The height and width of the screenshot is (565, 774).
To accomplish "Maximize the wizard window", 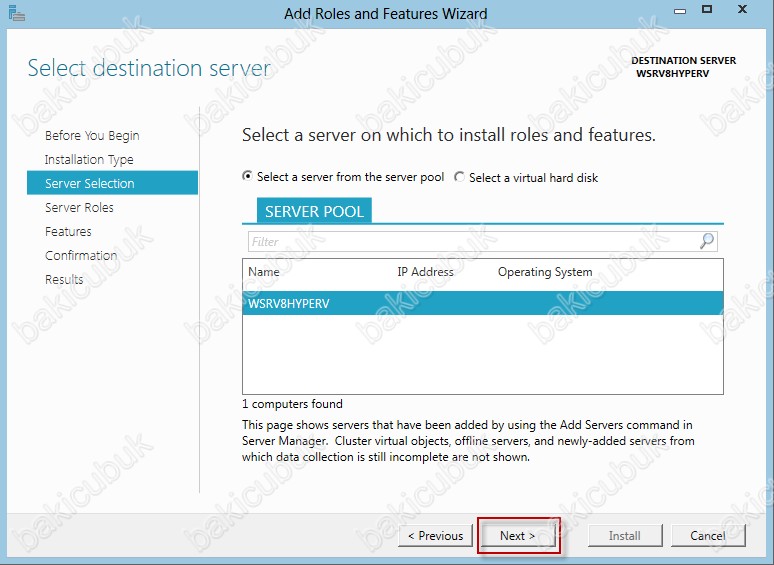I will [707, 9].
